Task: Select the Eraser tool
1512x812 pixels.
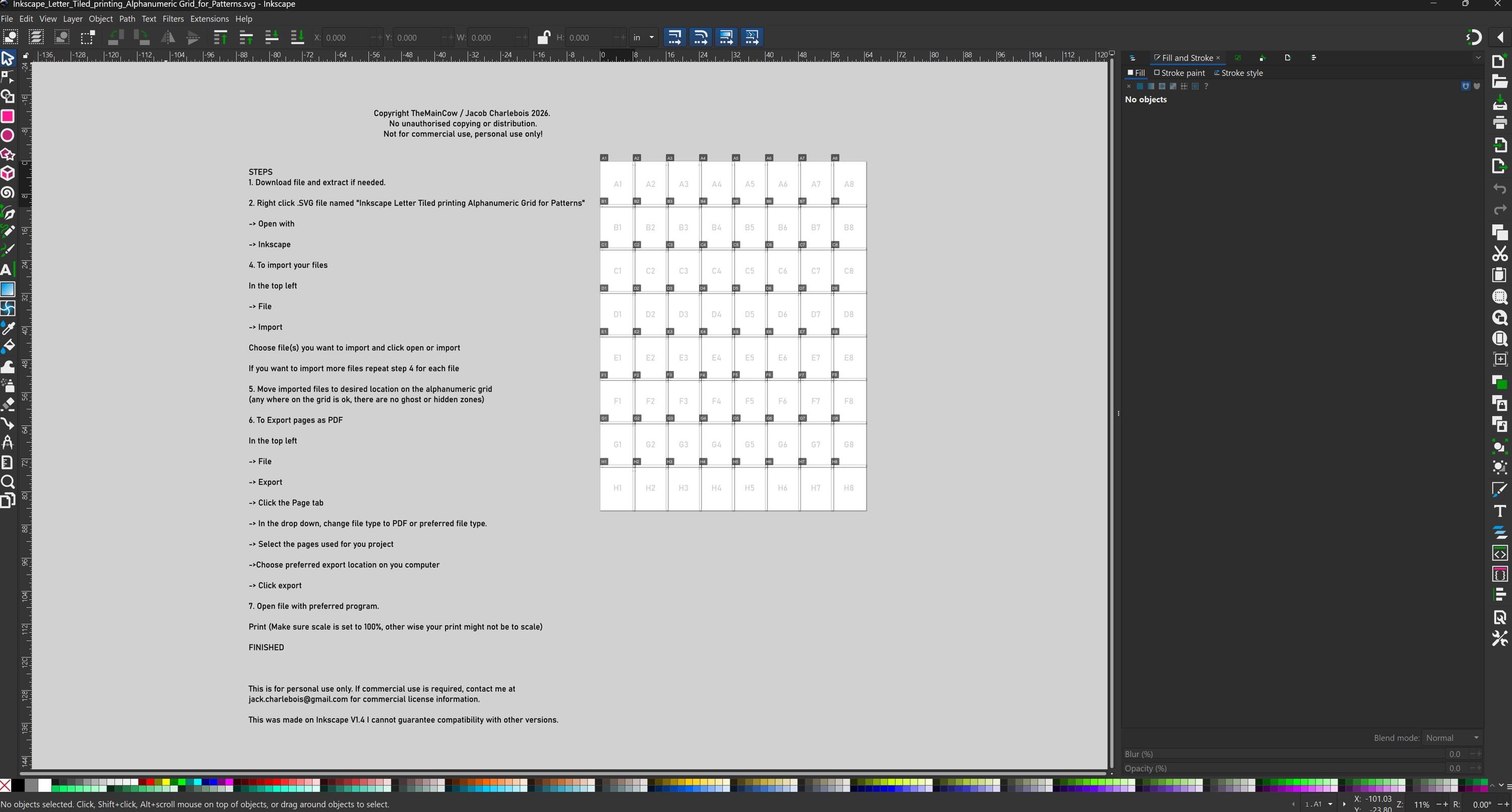Action: pos(8,404)
